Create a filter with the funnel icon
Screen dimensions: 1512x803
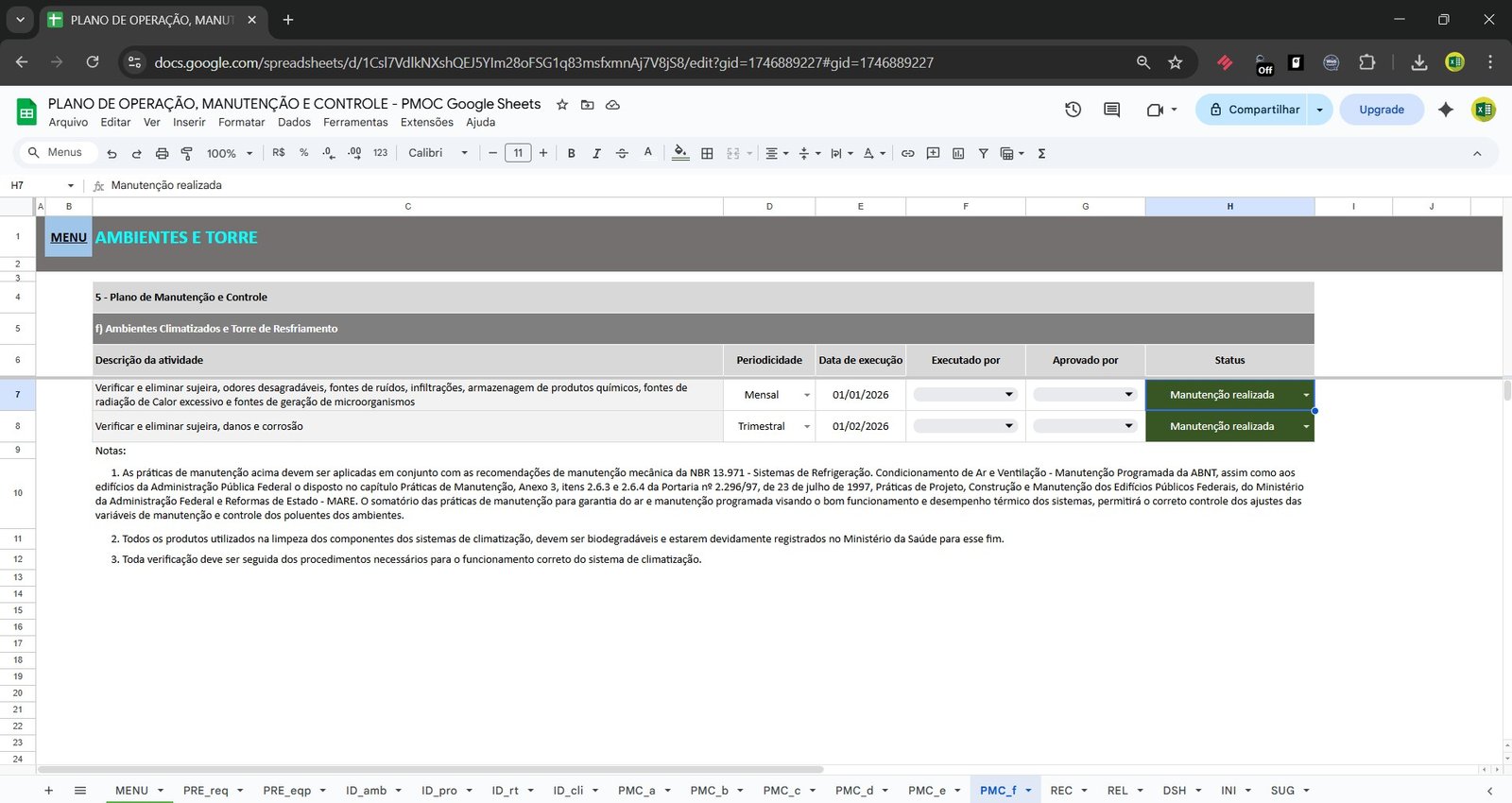coord(983,153)
